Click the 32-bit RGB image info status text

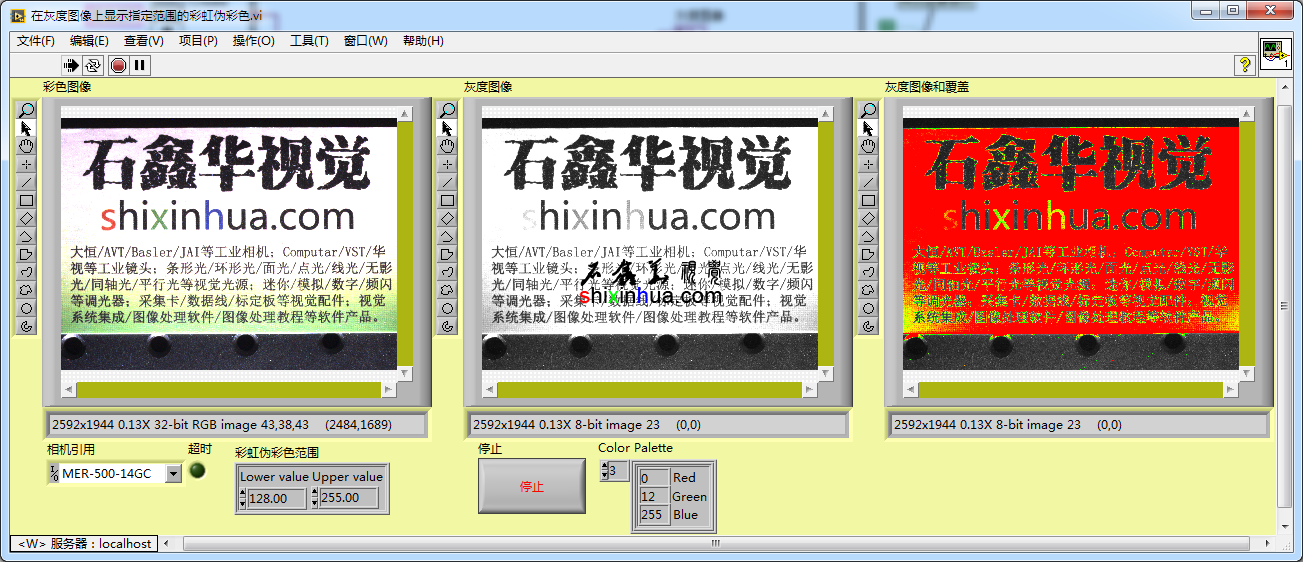click(x=222, y=424)
